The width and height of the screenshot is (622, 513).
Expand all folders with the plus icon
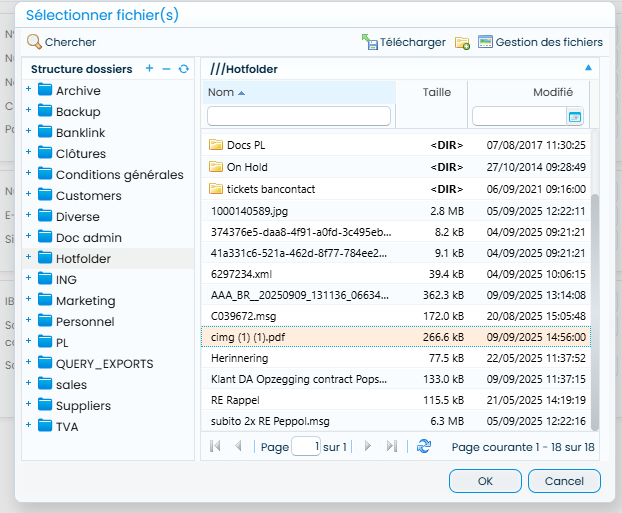149,68
